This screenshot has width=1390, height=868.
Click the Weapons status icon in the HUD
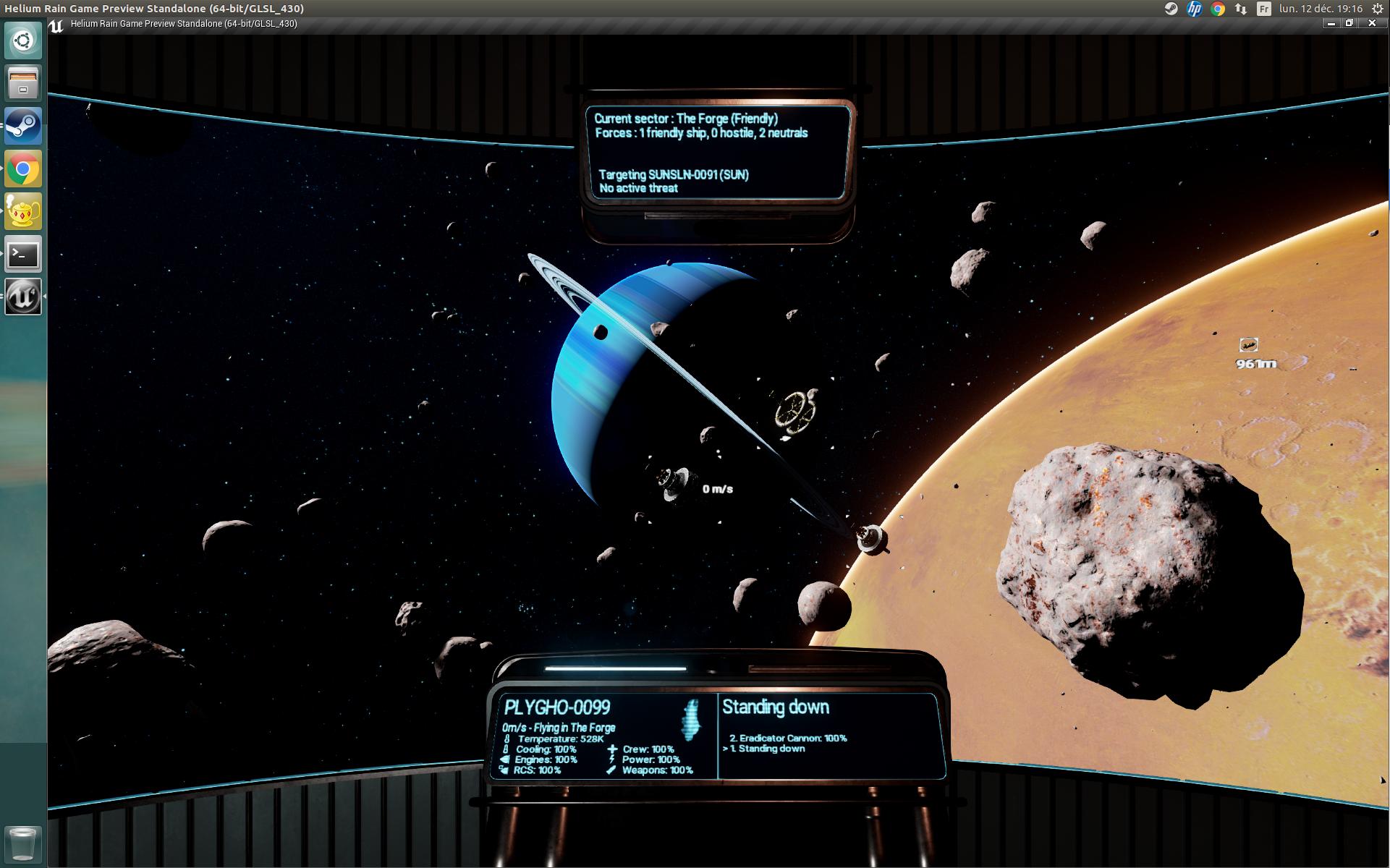point(611,770)
